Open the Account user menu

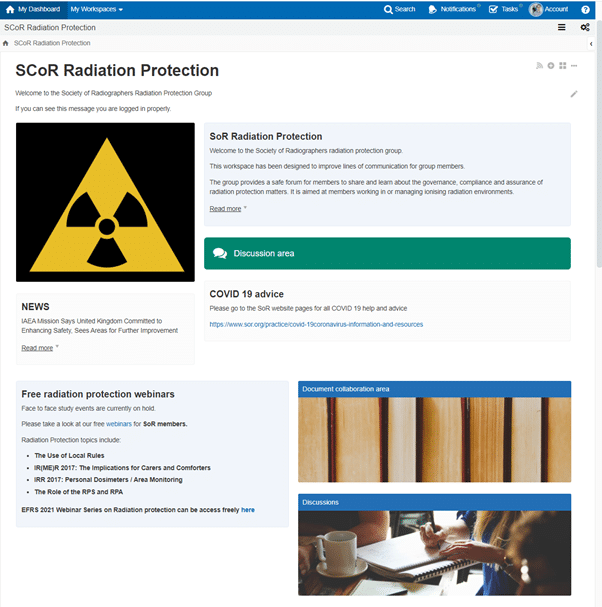(x=548, y=9)
